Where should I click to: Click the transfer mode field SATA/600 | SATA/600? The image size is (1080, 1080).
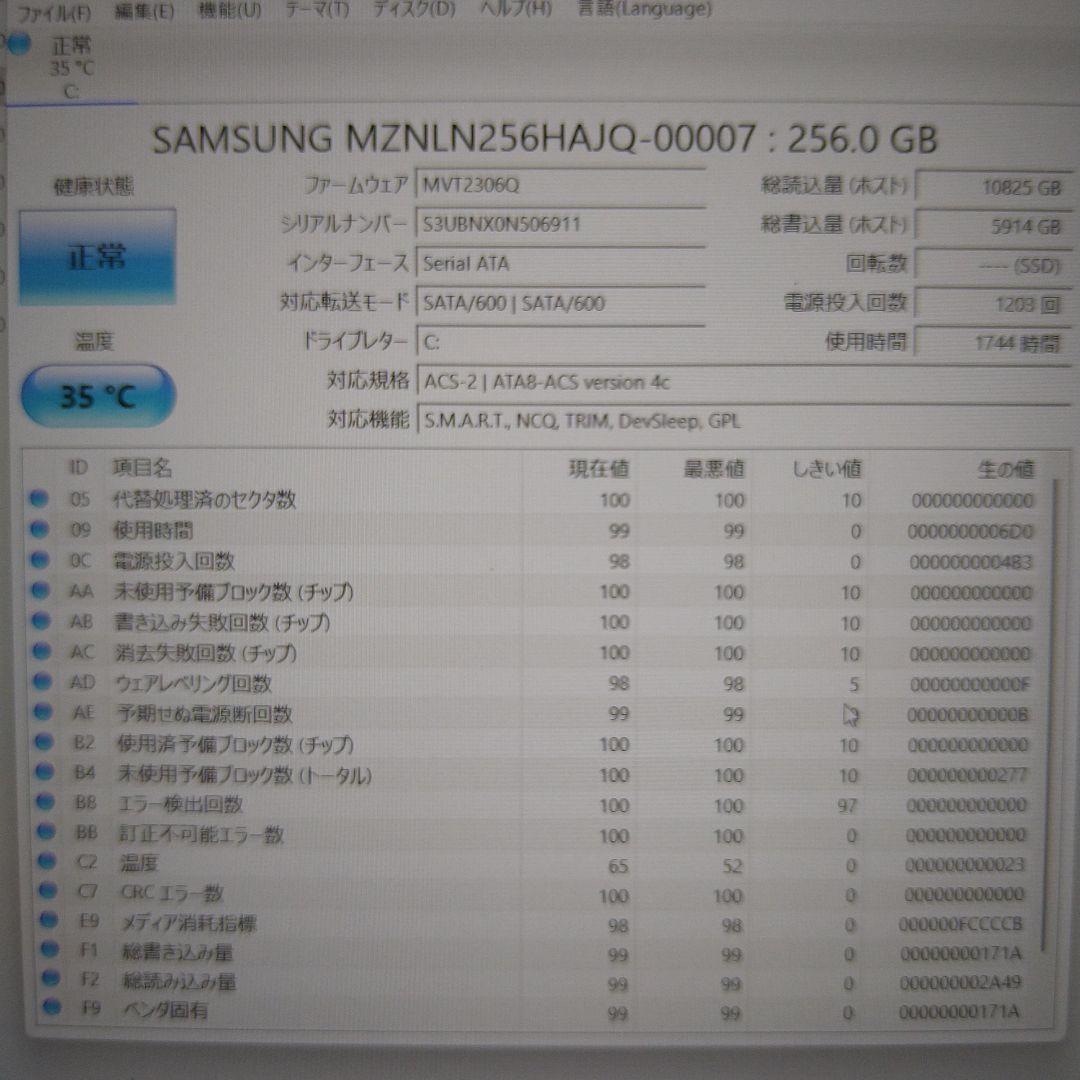click(x=560, y=303)
